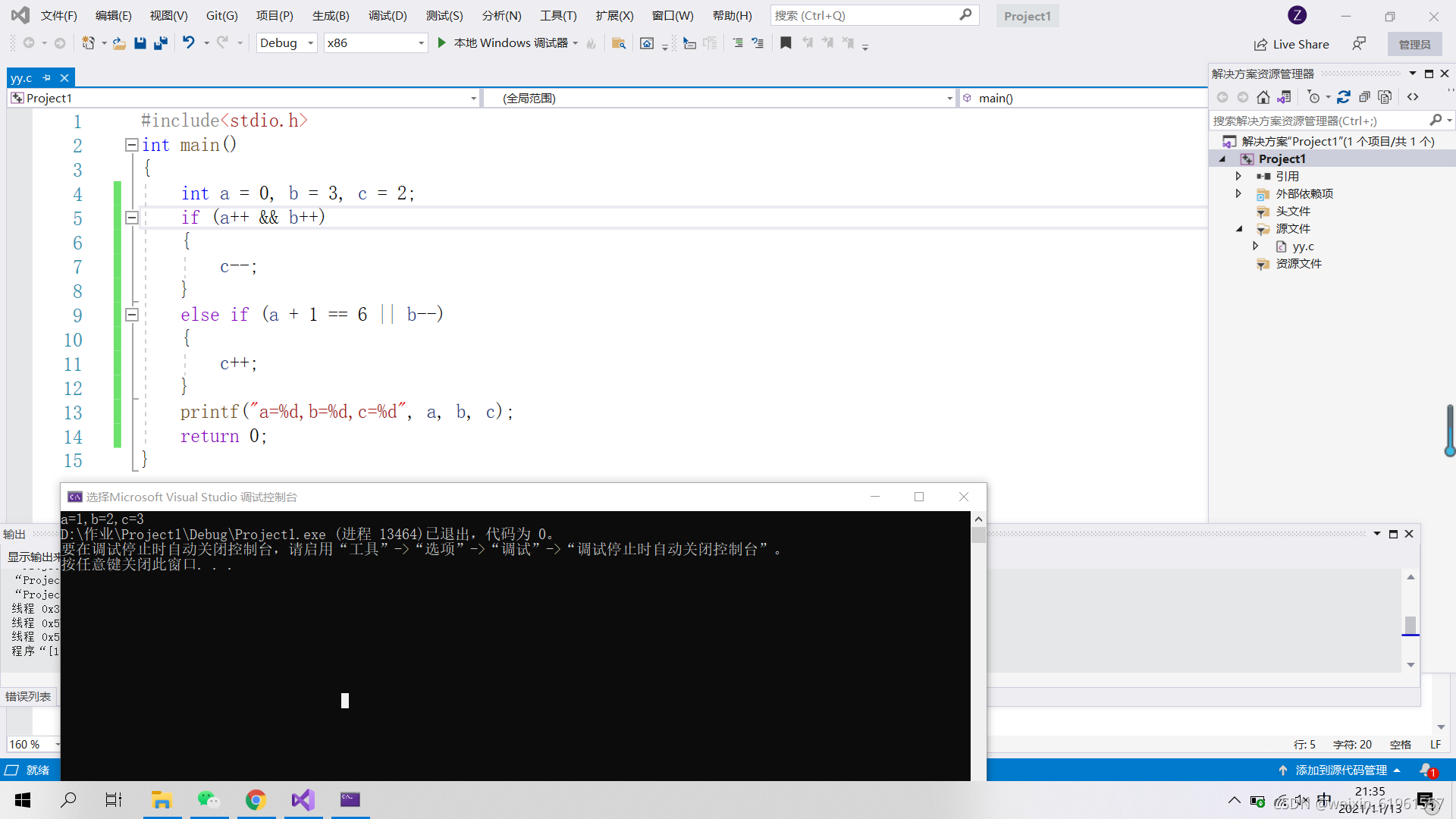1456x819 pixels.
Task: Click the bookmark toggle icon in toolbar
Action: click(786, 43)
